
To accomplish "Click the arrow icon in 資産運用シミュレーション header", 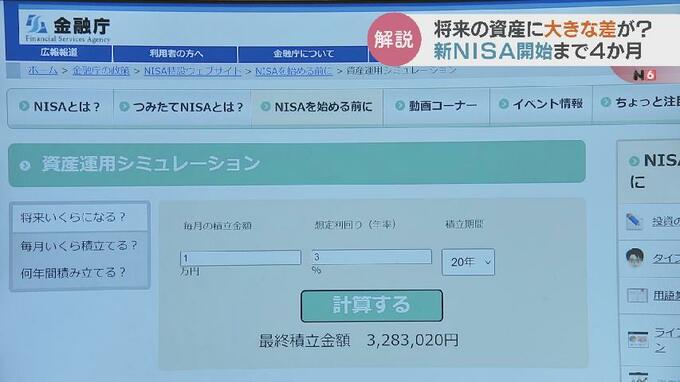I will click(25, 165).
